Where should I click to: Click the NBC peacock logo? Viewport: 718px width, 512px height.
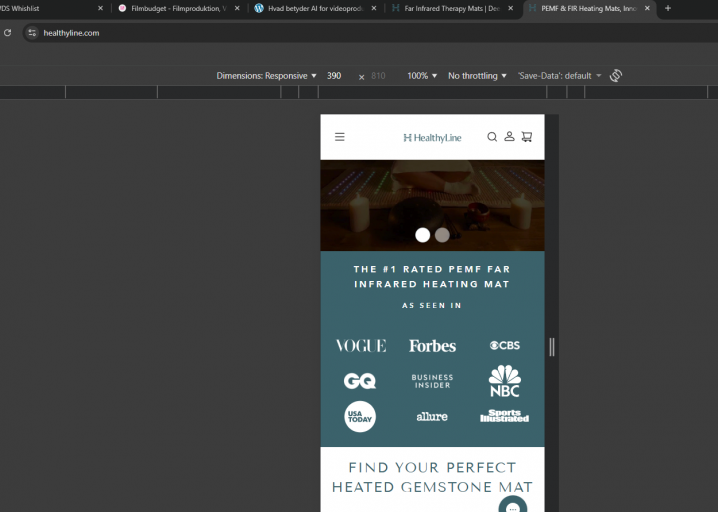tap(505, 381)
